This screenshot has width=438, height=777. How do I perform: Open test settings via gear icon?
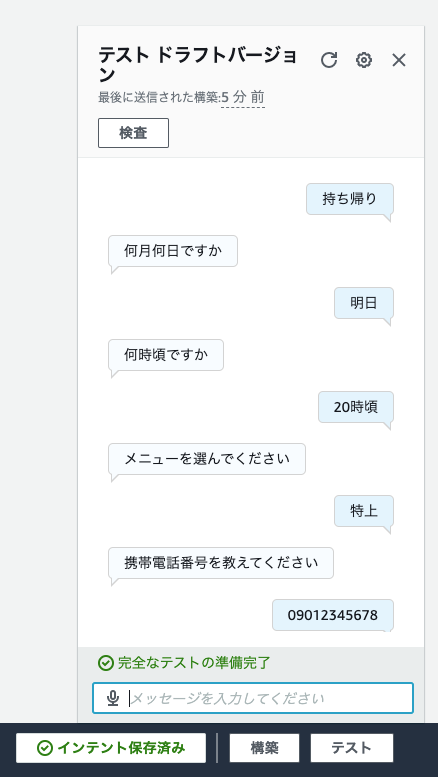(364, 60)
